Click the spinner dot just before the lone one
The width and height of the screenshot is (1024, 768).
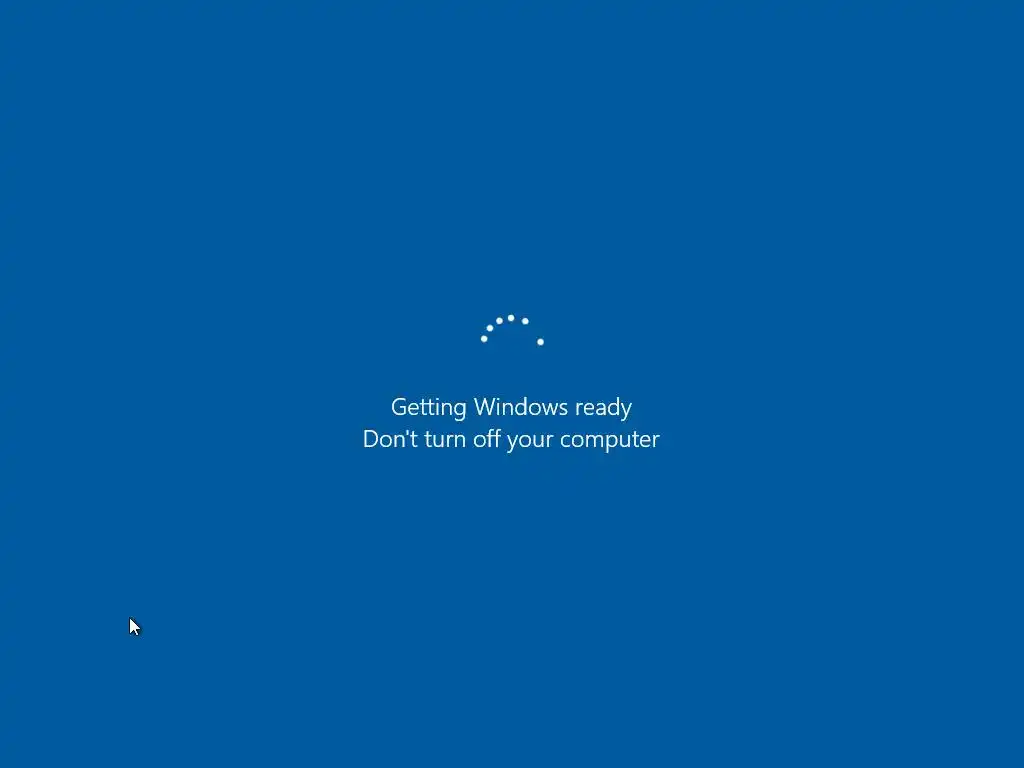coord(525,321)
